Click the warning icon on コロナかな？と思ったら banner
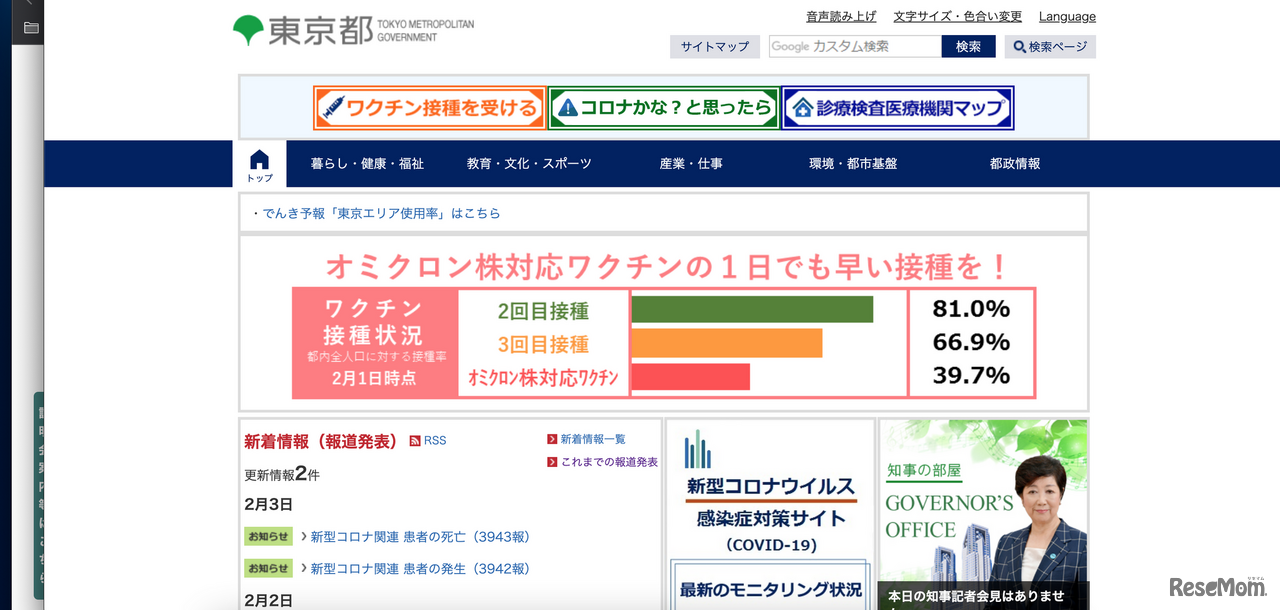 (570, 108)
